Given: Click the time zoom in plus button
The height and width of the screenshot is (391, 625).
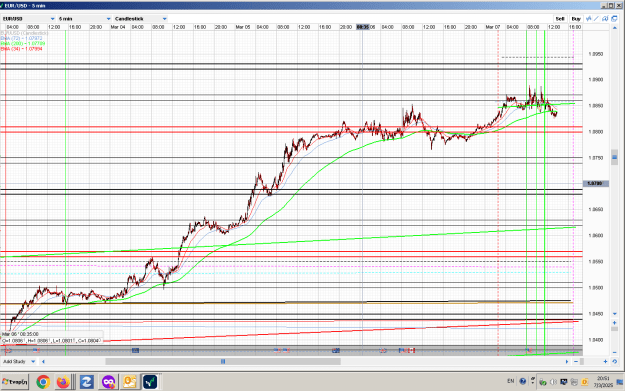Looking at the screenshot, I should (x=605, y=362).
